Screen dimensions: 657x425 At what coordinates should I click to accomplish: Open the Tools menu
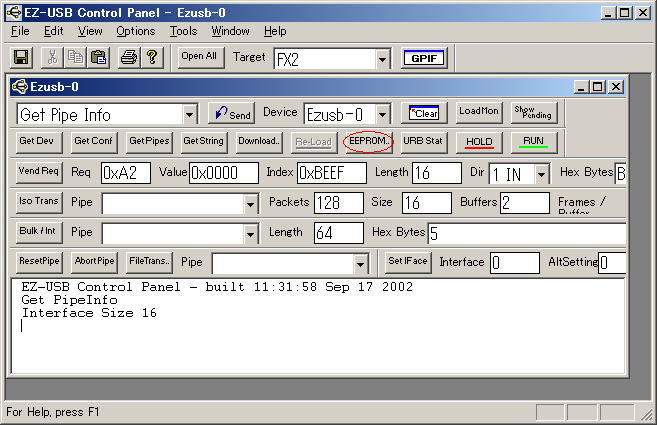pyautogui.click(x=183, y=31)
